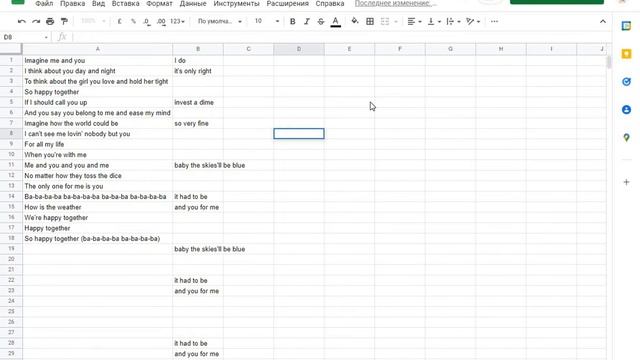The image size is (640, 360).
Task: Open the Данные menu
Action: pos(193,4)
